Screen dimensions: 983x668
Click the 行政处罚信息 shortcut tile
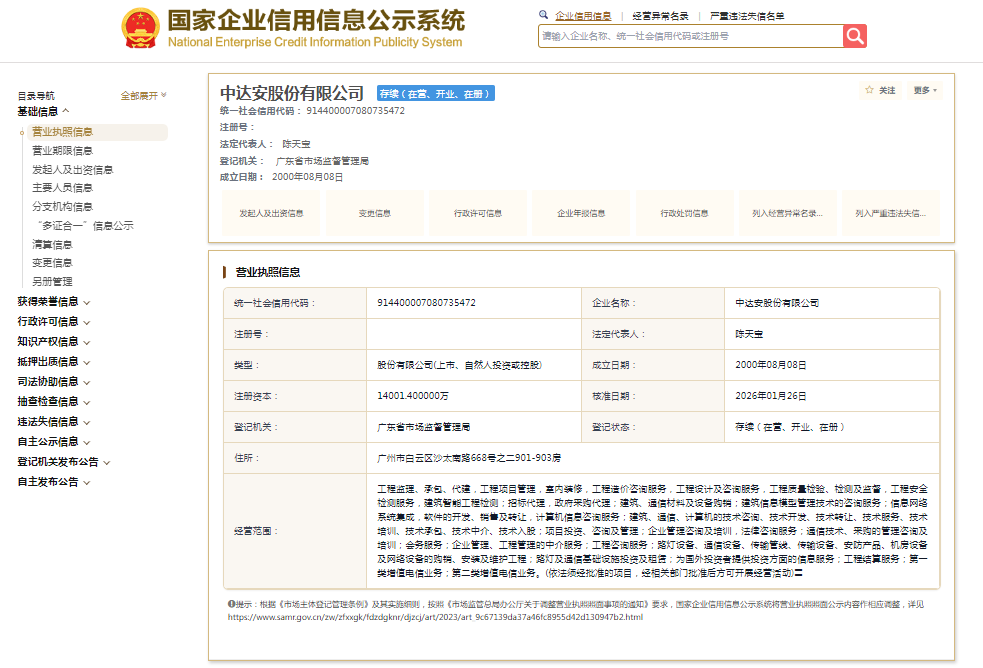point(684,213)
